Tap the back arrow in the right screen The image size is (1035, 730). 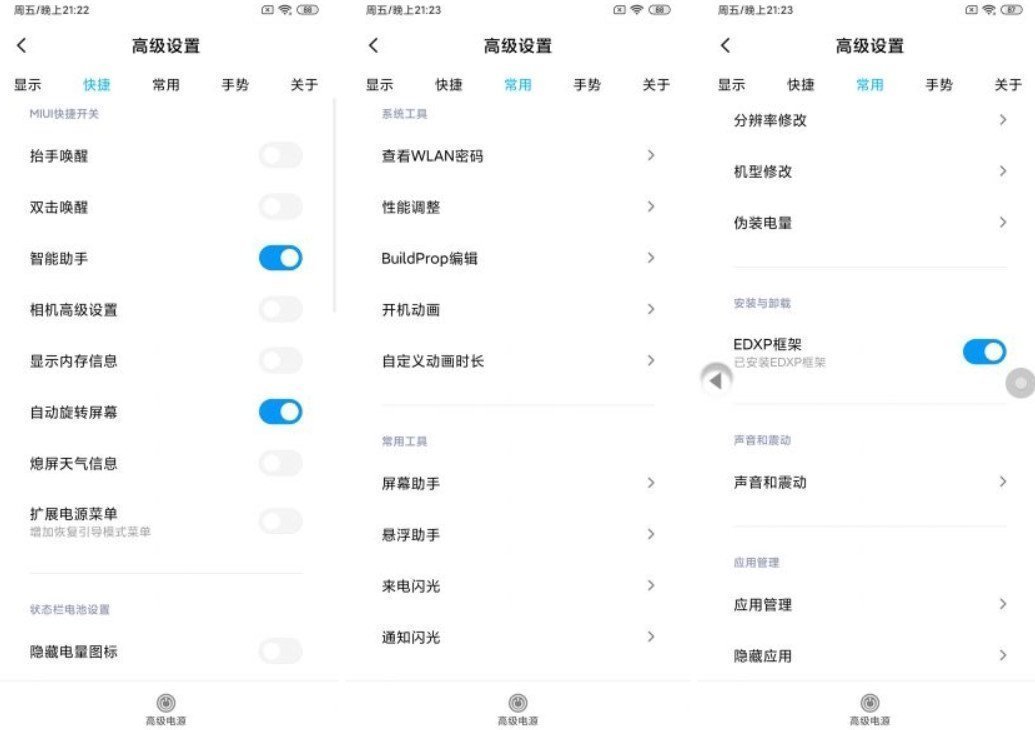pyautogui.click(x=725, y=46)
